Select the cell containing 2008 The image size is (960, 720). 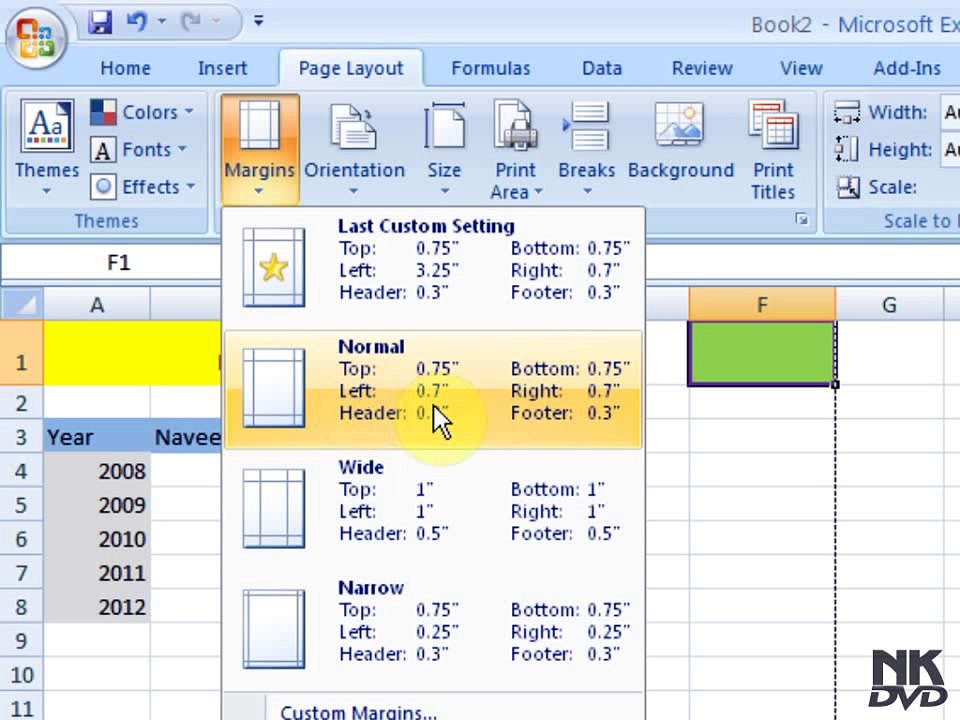click(97, 471)
